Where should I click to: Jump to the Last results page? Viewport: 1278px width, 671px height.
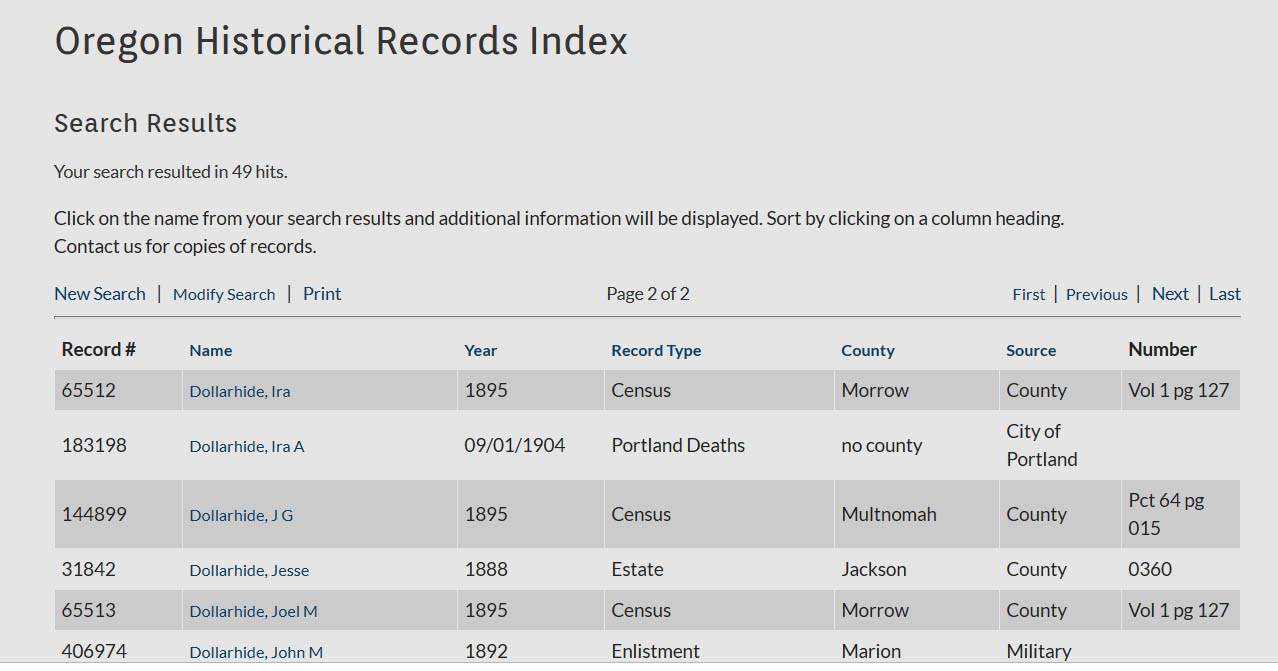tap(1224, 294)
